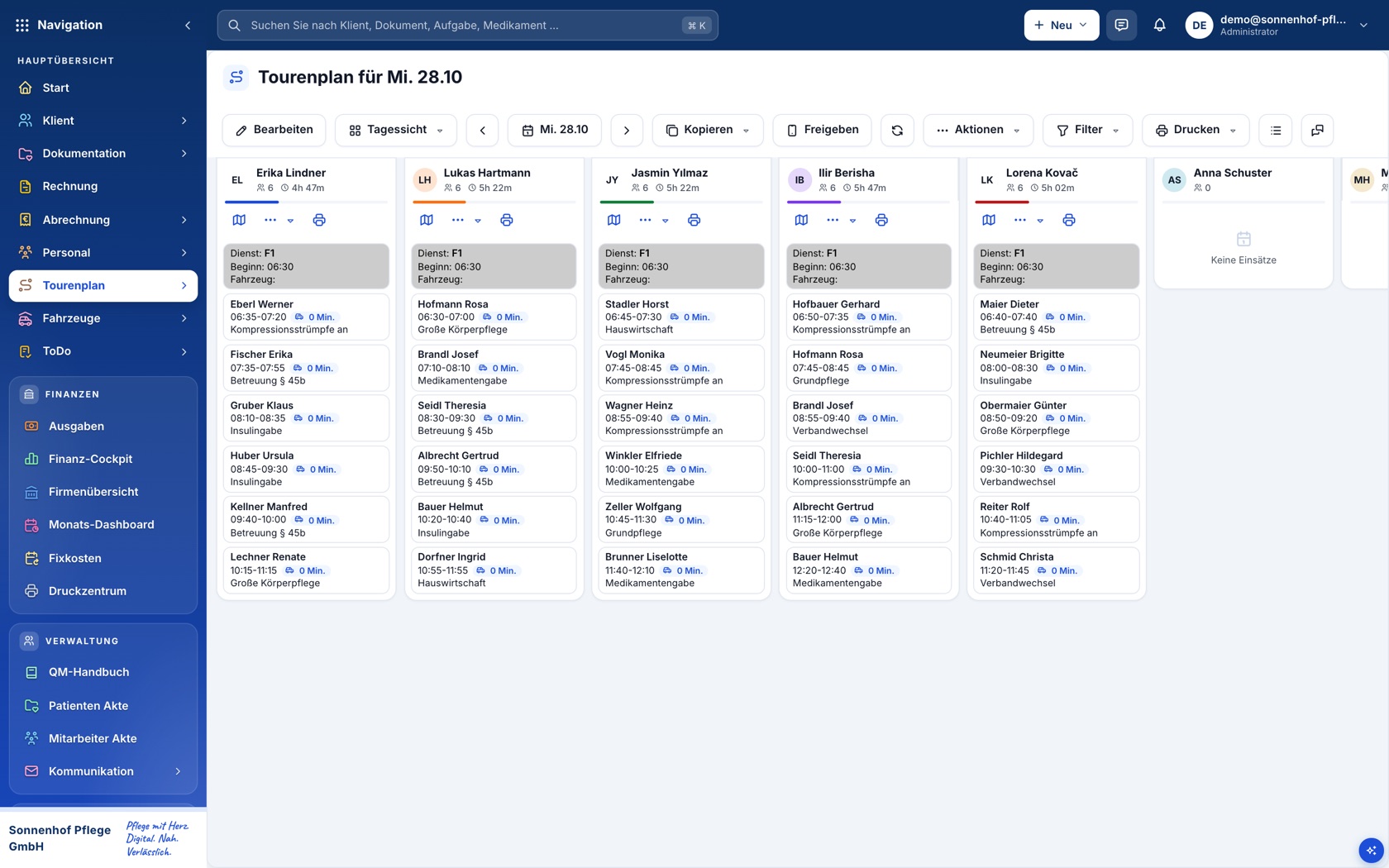Select Schmid Christa's Verbandwechsel entry

point(1056,570)
